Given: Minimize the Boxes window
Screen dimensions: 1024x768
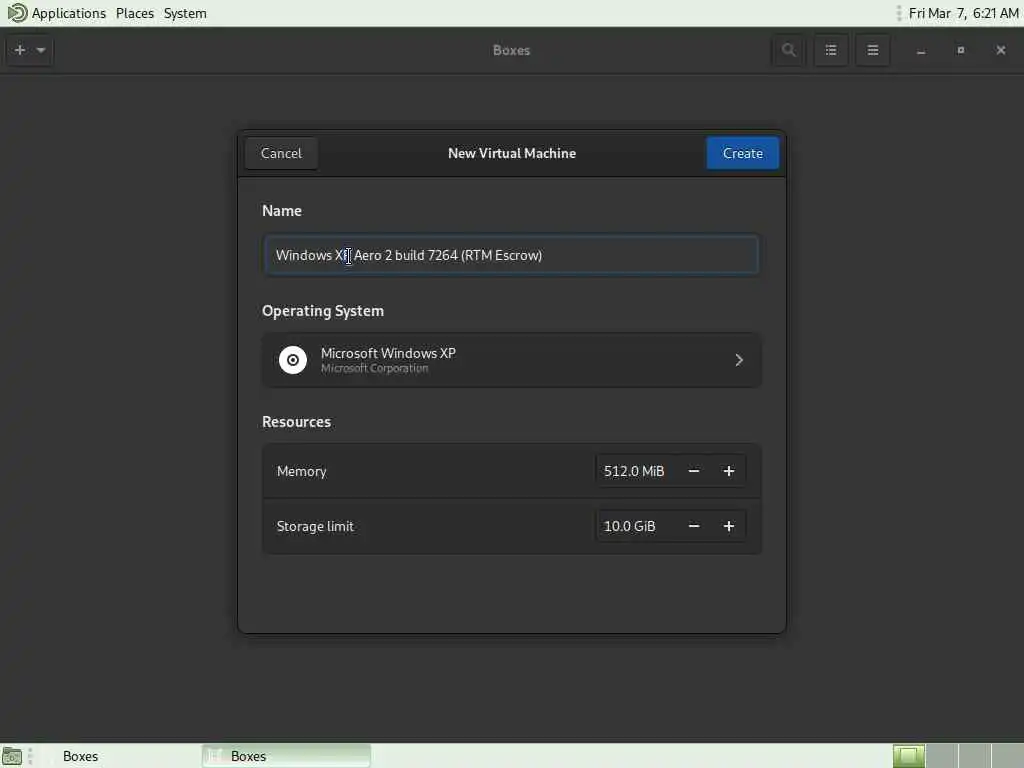Looking at the screenshot, I should click(x=921, y=50).
